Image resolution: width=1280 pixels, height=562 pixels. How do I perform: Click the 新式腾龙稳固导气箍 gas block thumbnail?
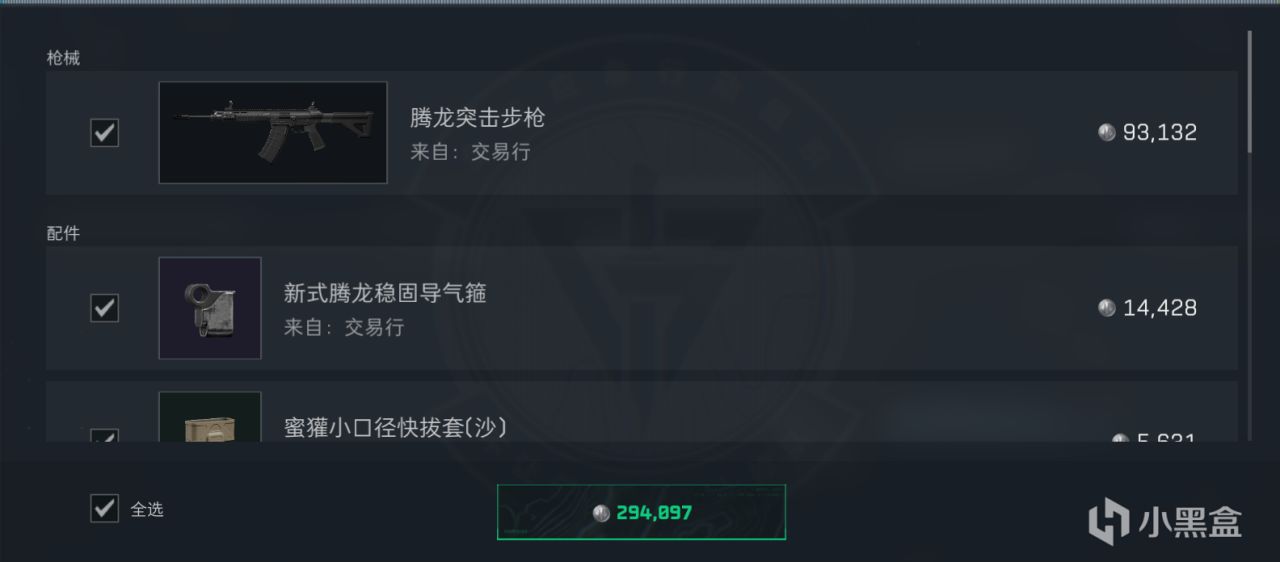(x=210, y=308)
